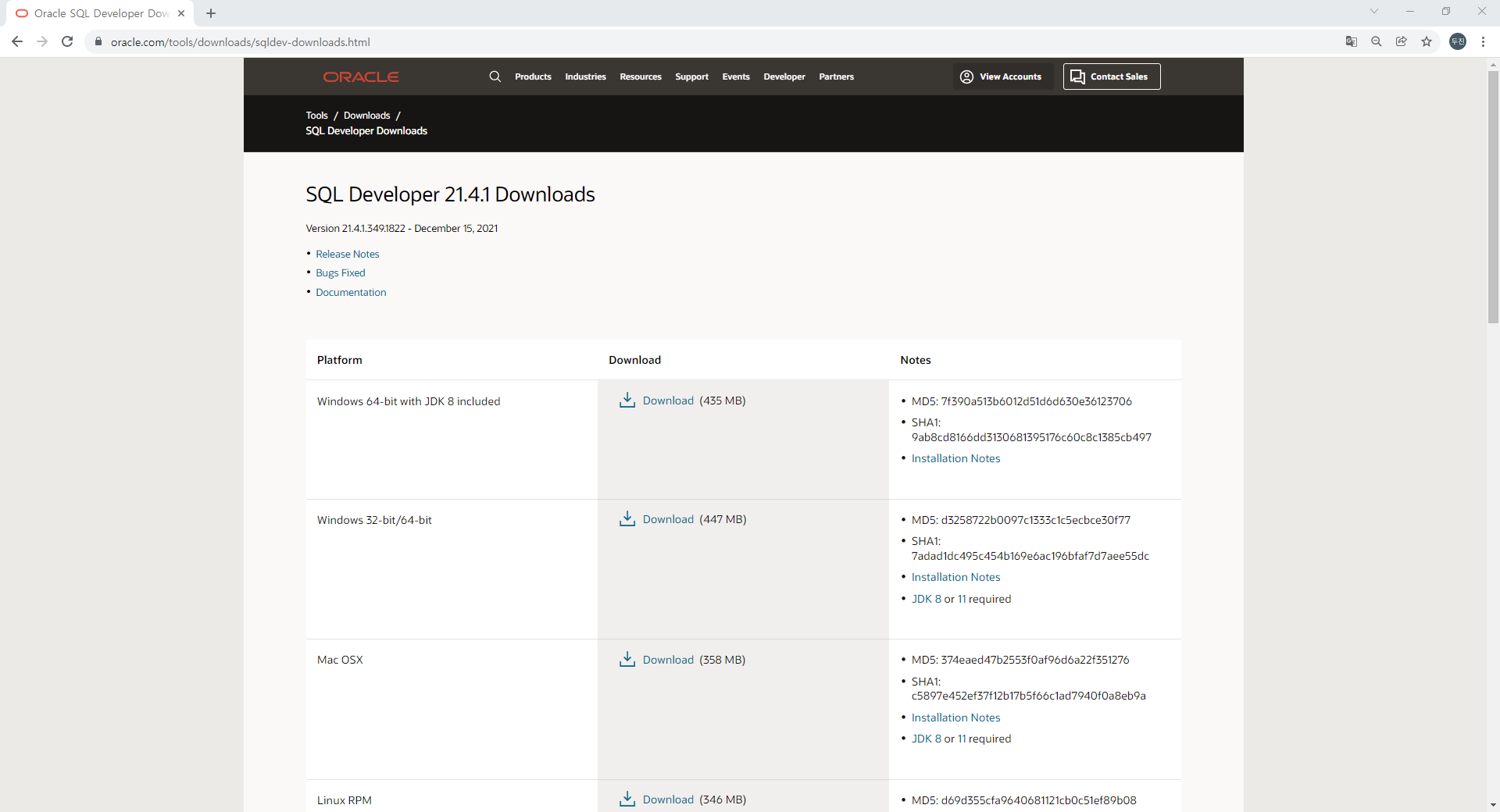Open the Resources menu
The height and width of the screenshot is (812, 1500).
[641, 77]
